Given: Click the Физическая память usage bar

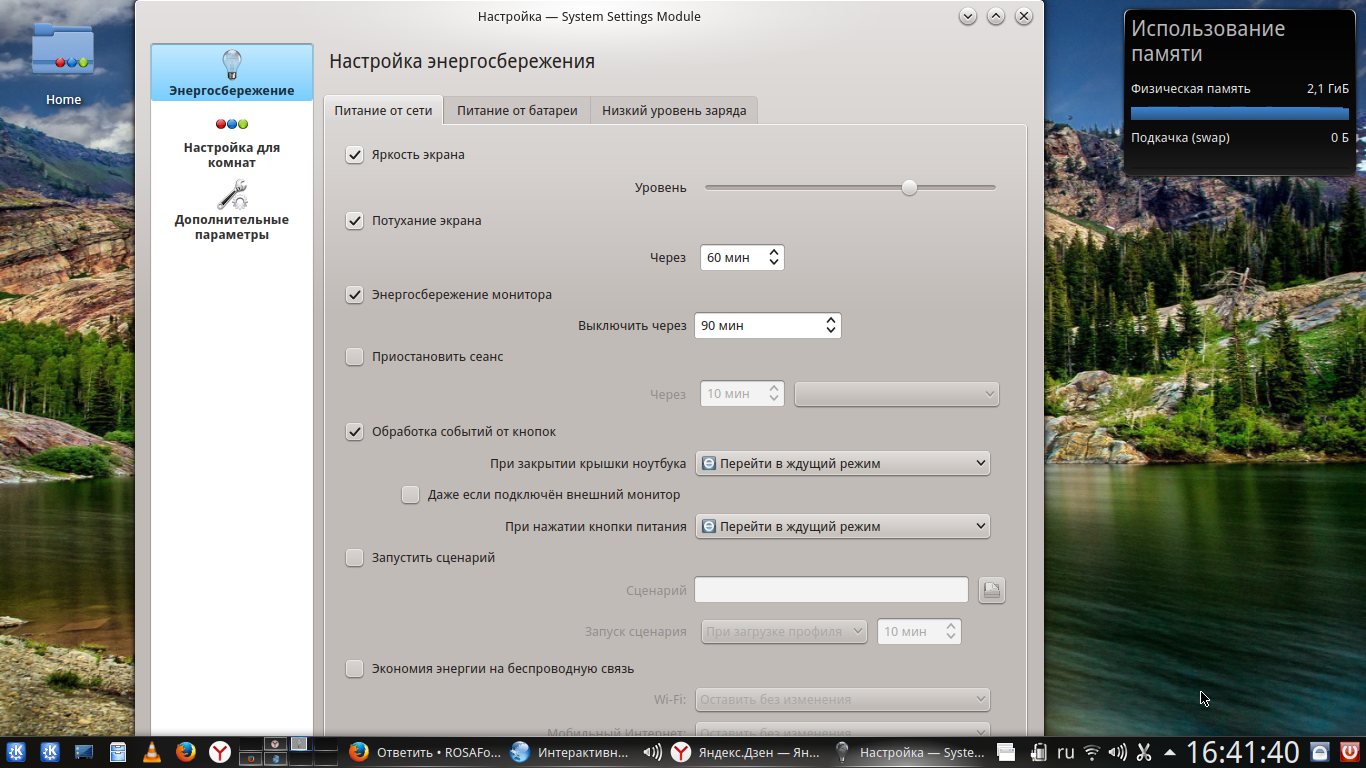Looking at the screenshot, I should click(x=1240, y=114).
